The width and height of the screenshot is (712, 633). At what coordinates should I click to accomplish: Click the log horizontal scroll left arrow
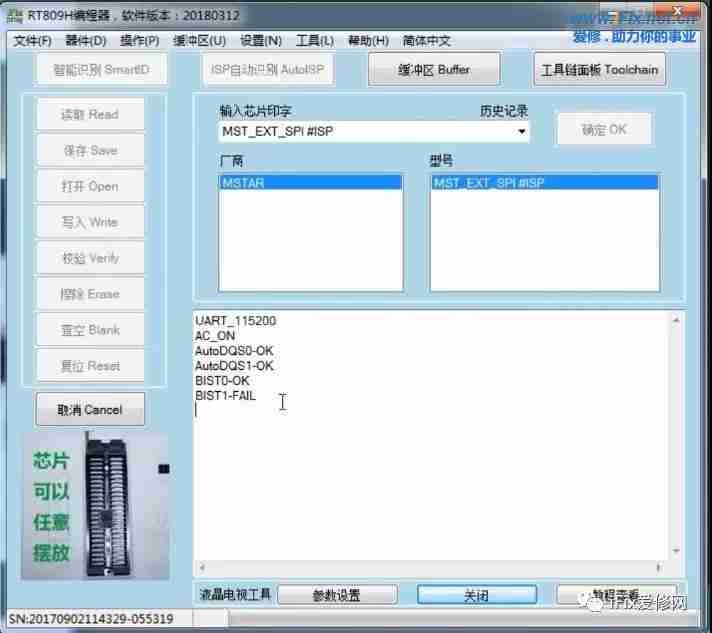(202, 567)
